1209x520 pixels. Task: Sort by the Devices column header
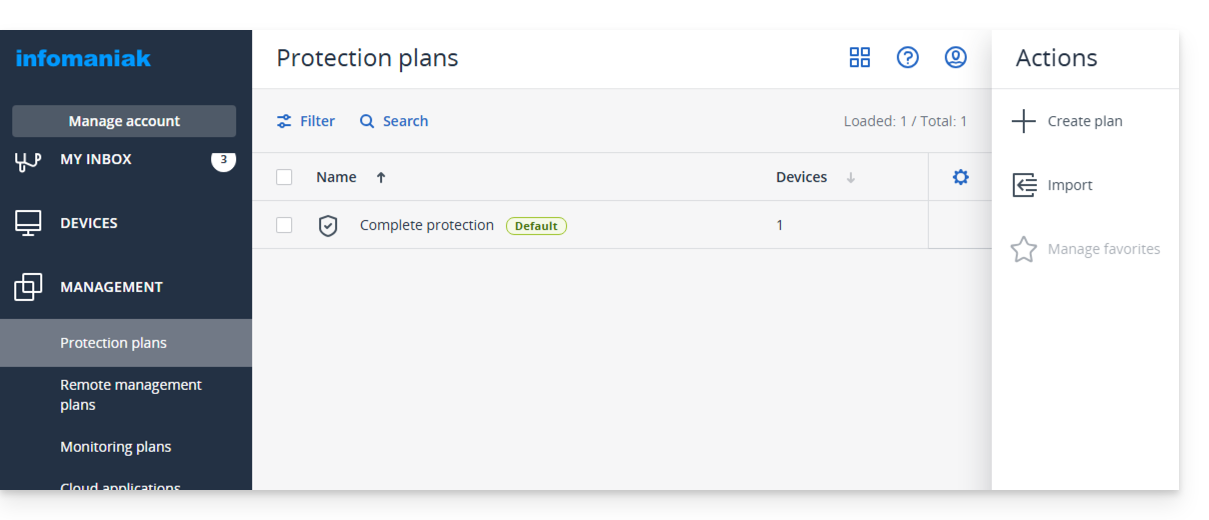(802, 177)
